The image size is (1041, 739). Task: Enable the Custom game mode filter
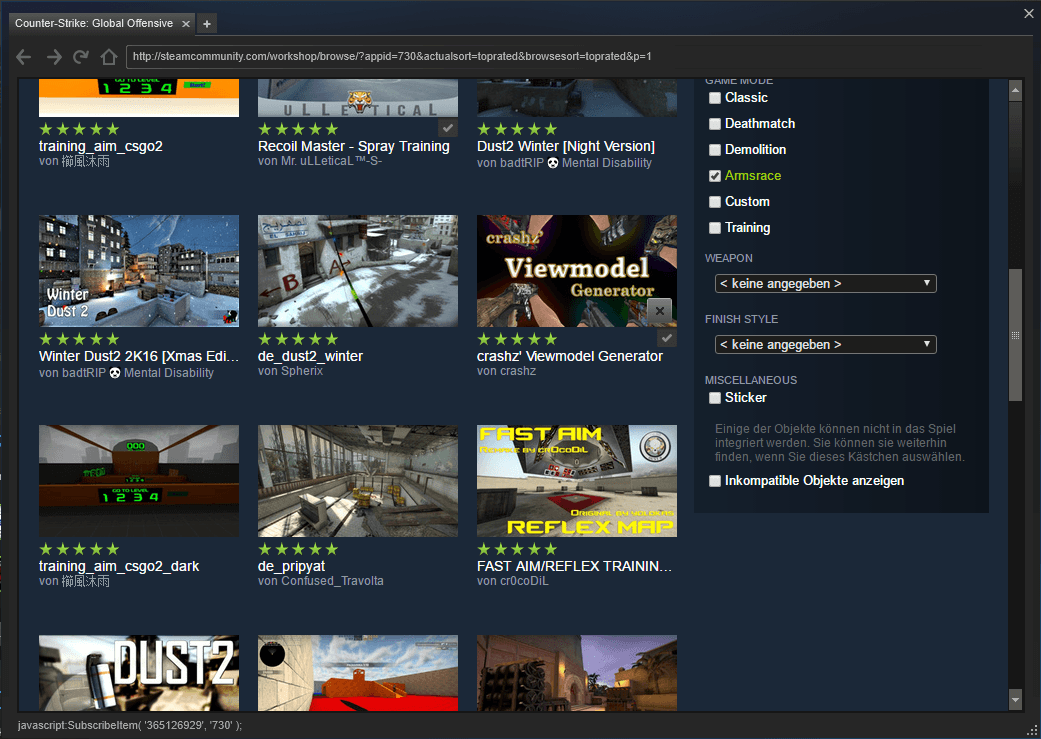click(715, 202)
